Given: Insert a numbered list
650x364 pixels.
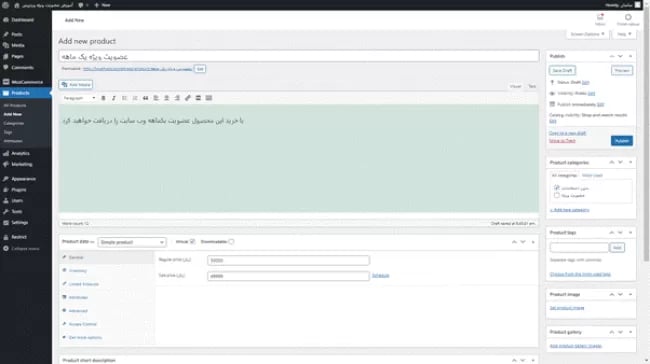Looking at the screenshot, I should click(135, 98).
